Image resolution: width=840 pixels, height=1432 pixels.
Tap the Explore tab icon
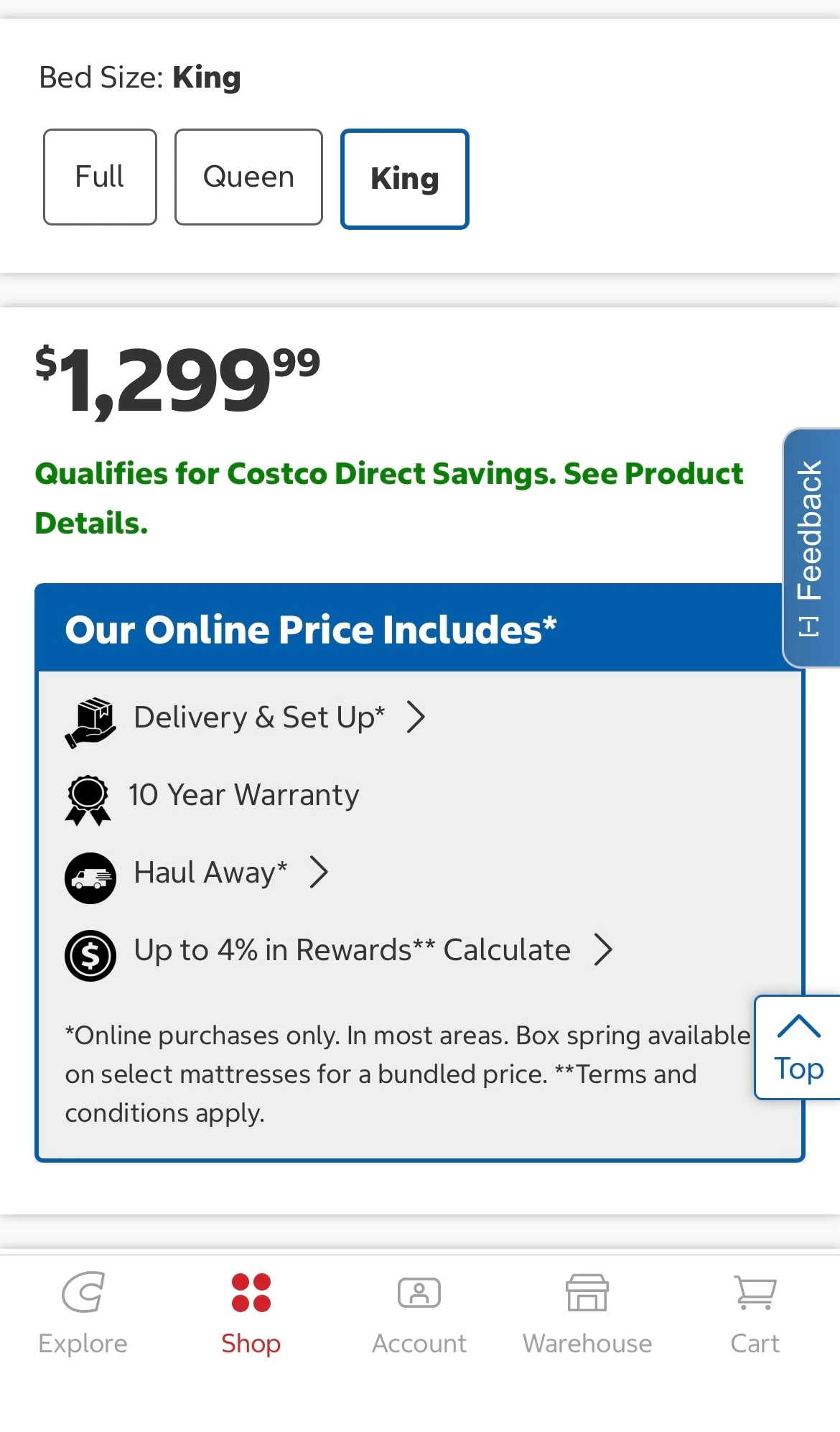(x=83, y=1293)
